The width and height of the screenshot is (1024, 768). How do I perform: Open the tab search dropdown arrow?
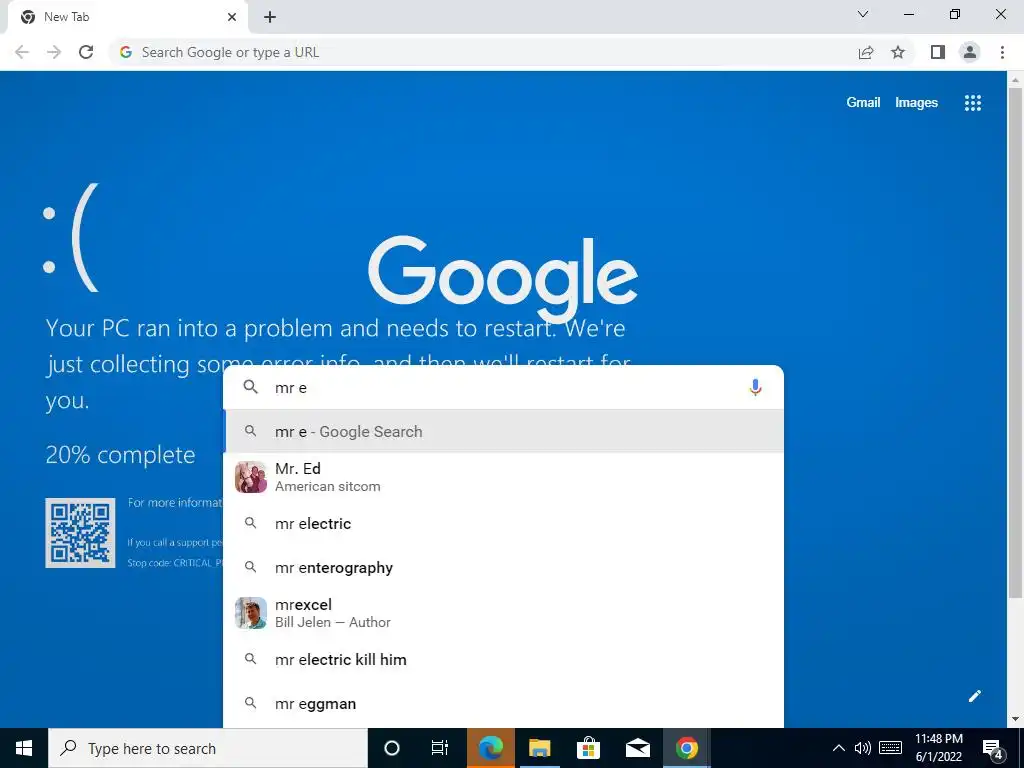coord(863,14)
